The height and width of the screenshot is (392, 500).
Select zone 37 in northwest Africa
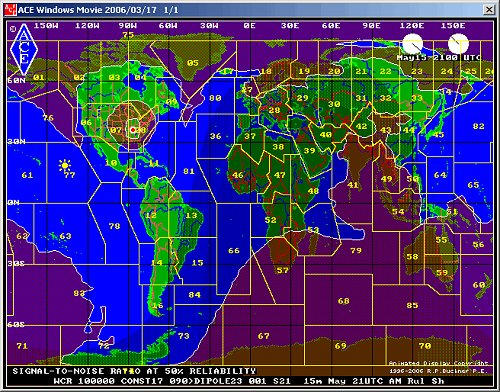coord(250,136)
